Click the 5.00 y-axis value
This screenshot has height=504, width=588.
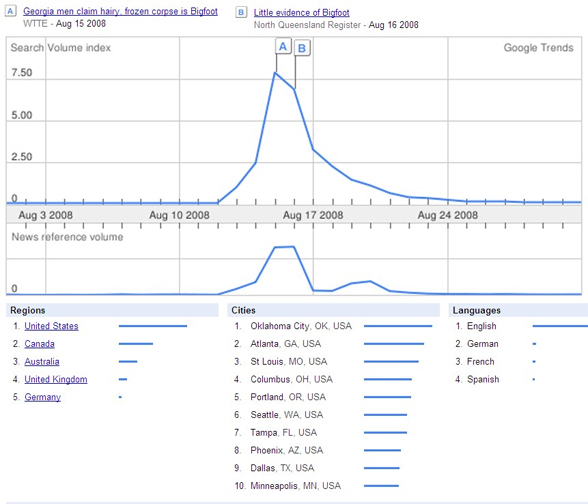(x=22, y=115)
